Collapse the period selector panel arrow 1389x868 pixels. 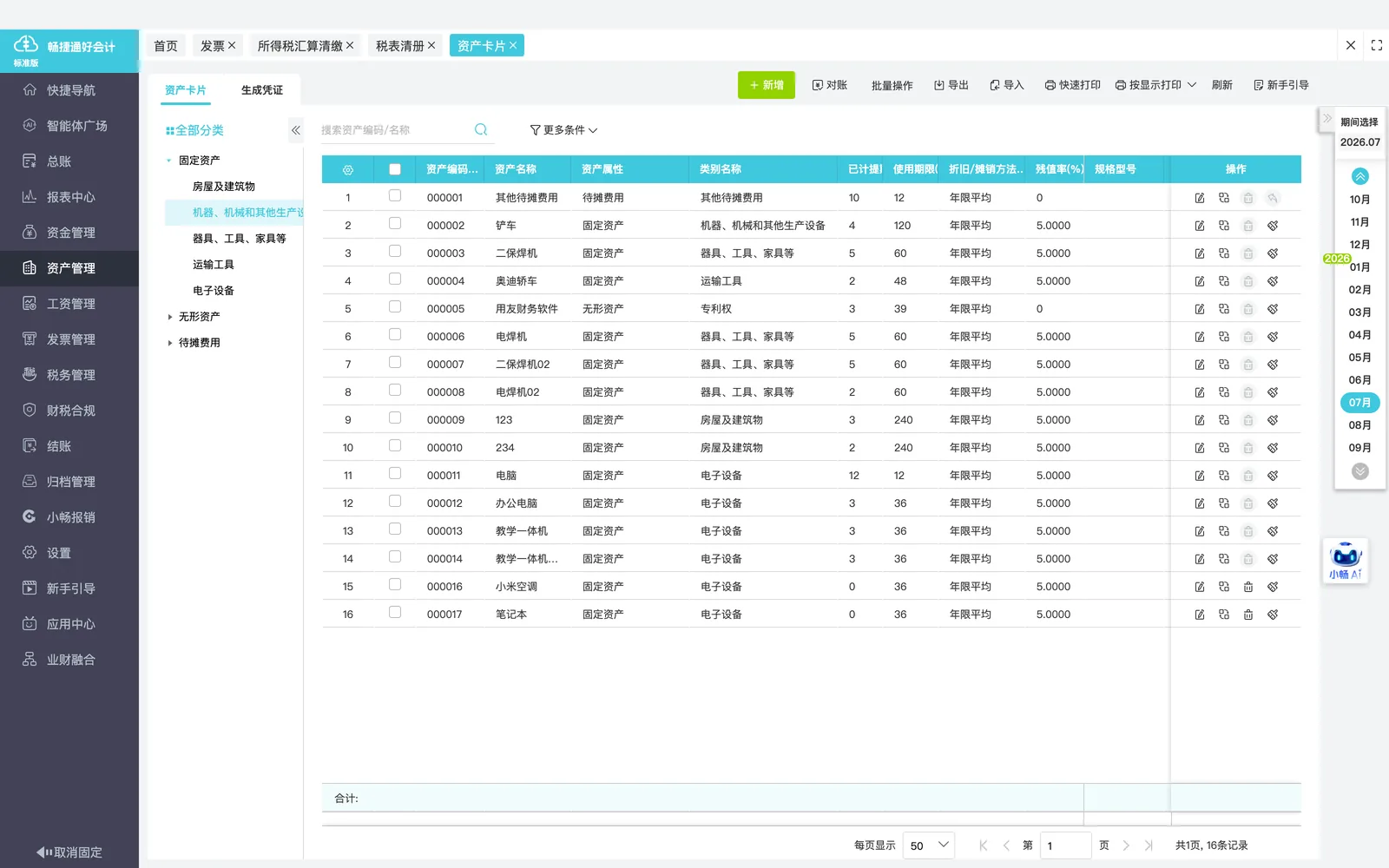point(1327,119)
